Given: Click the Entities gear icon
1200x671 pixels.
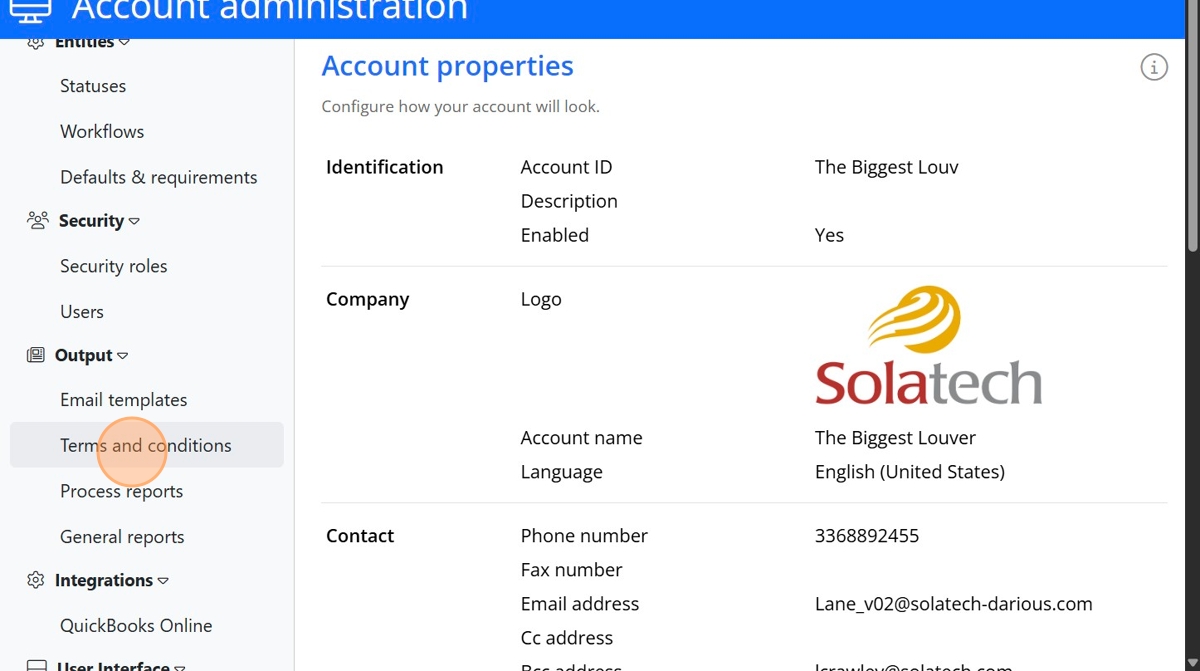Looking at the screenshot, I should (x=36, y=42).
